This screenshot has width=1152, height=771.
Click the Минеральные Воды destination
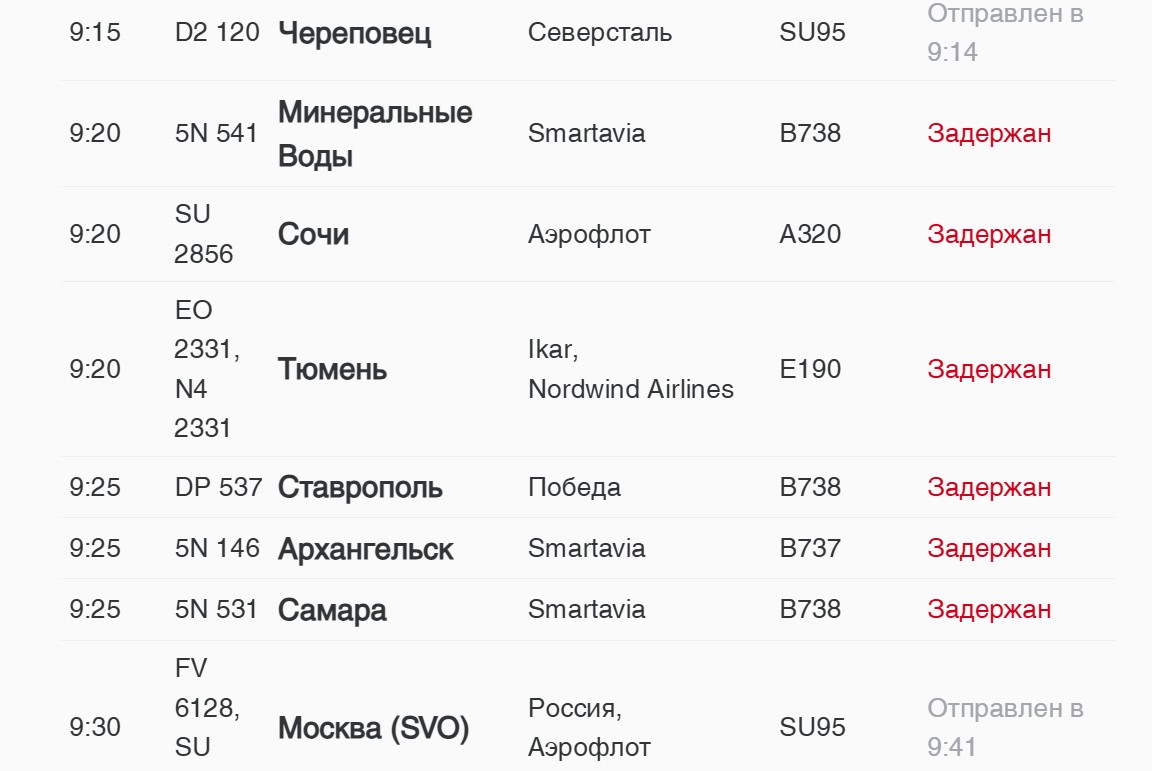click(374, 134)
